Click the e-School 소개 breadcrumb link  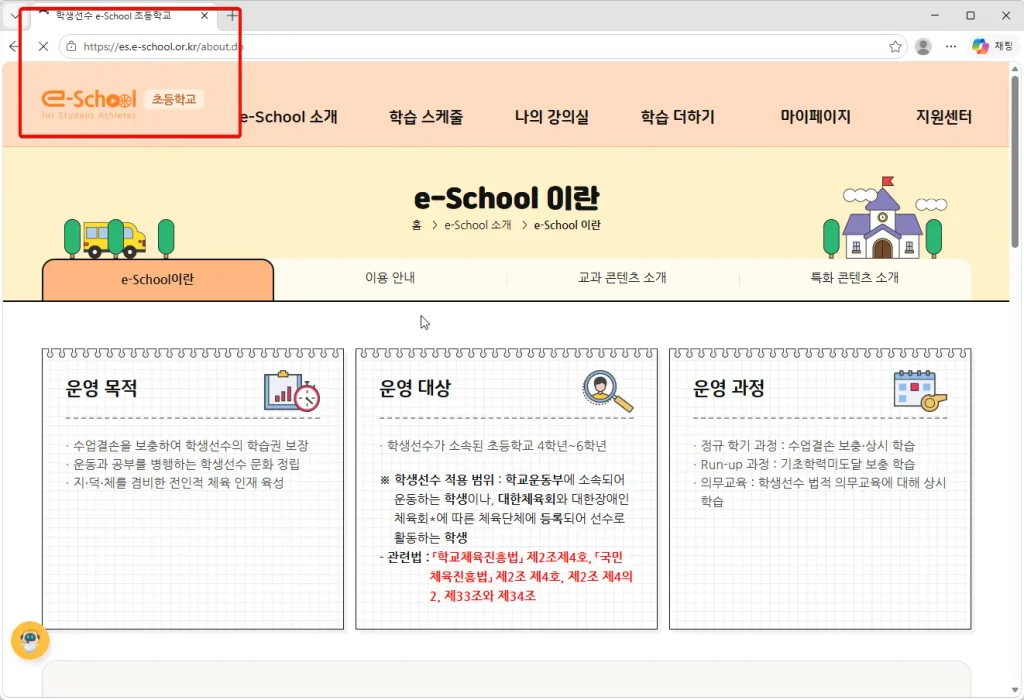click(477, 225)
